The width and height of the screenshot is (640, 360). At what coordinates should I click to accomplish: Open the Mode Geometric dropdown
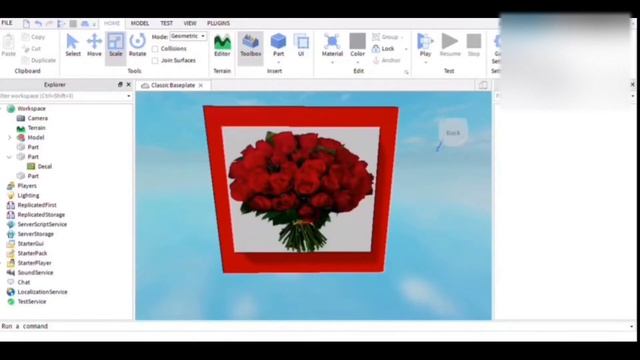(x=188, y=36)
